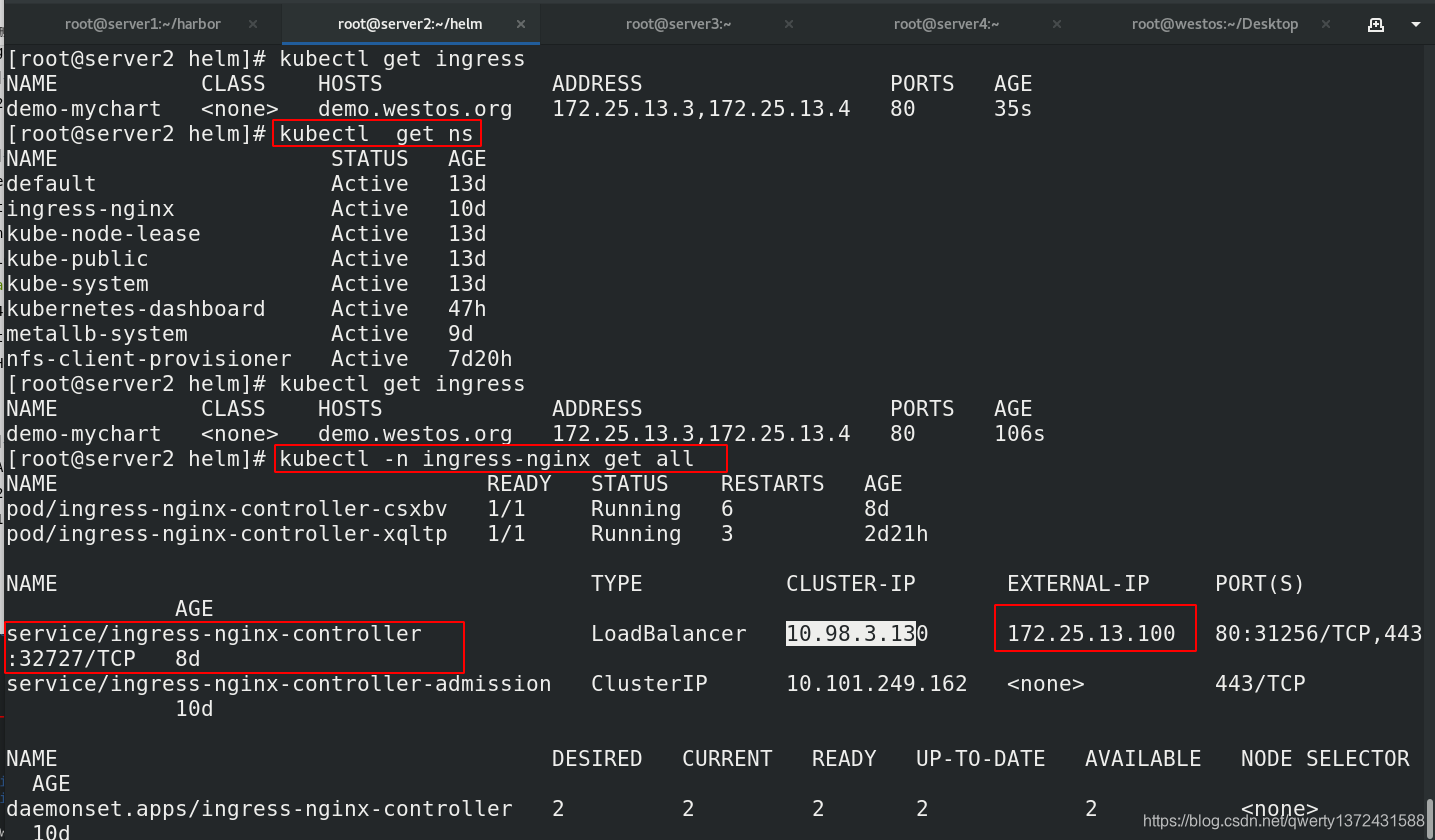
Task: Select the root@server2:~/helm tab
Action: [x=409, y=24]
